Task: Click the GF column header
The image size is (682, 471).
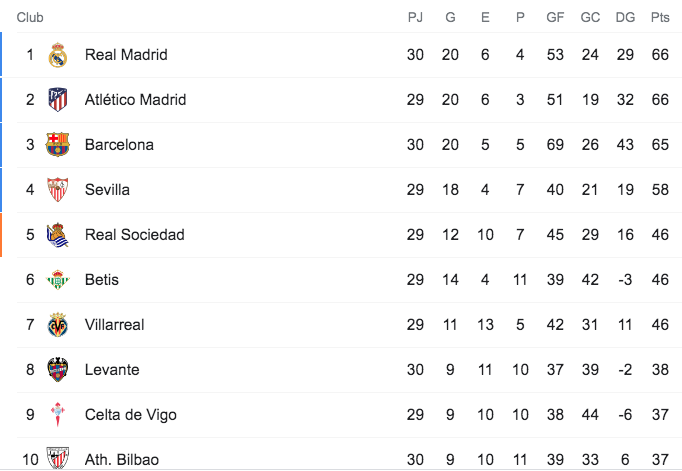Action: point(555,17)
